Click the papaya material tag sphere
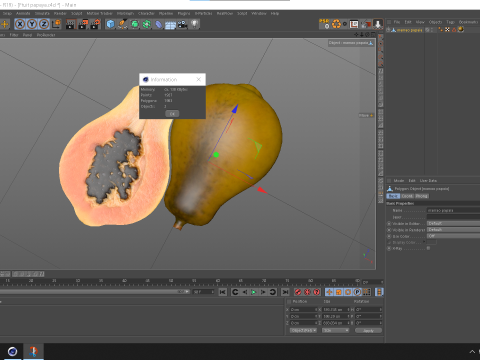Screen dimensions: 480x360 pyautogui.click(x=461, y=29)
